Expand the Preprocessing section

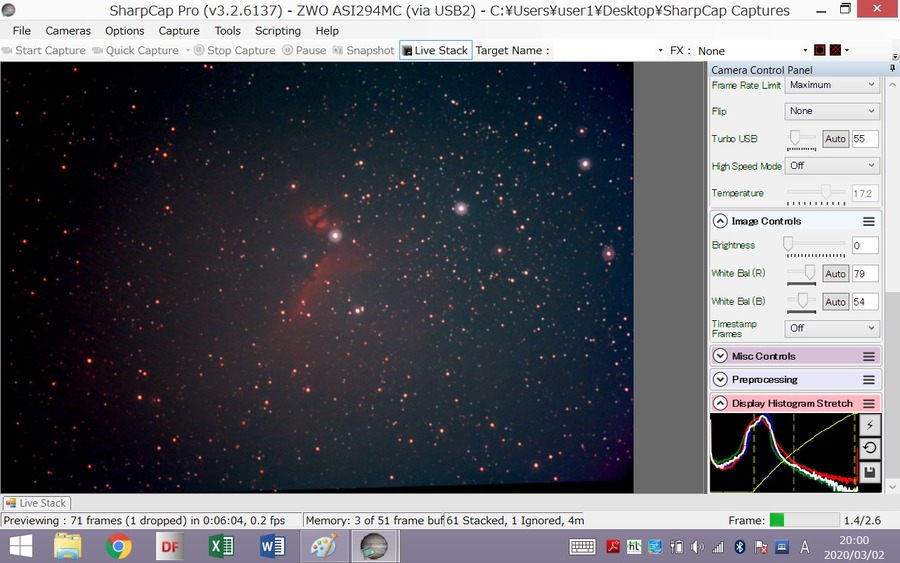pos(720,380)
